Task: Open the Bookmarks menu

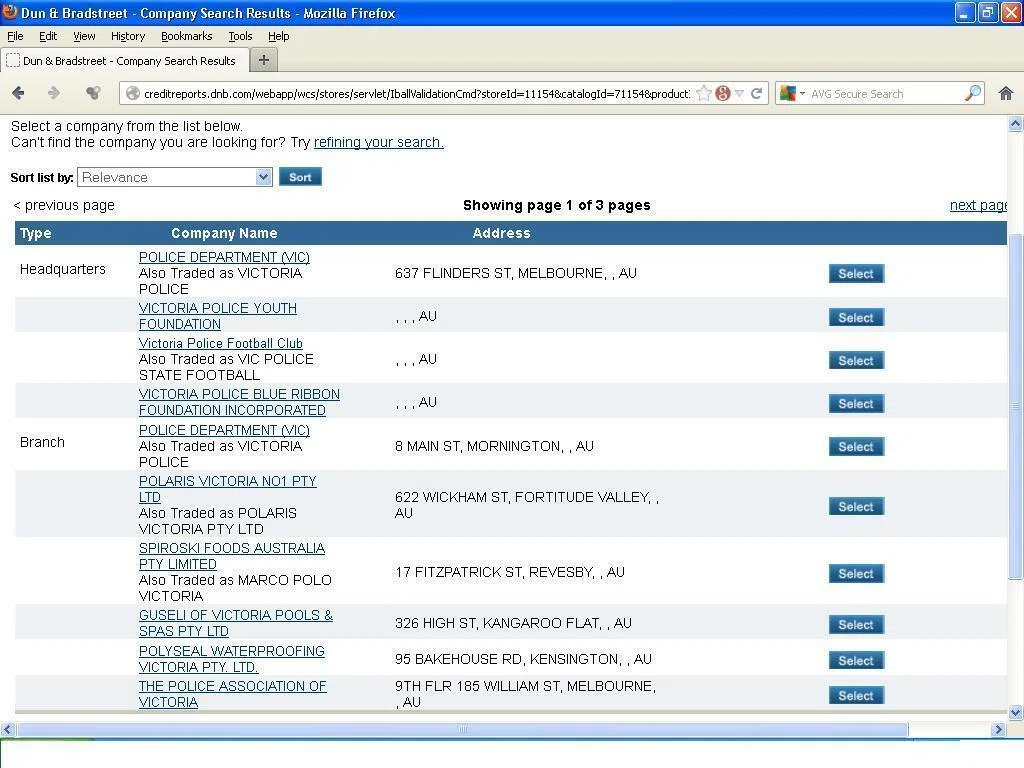Action: (186, 36)
